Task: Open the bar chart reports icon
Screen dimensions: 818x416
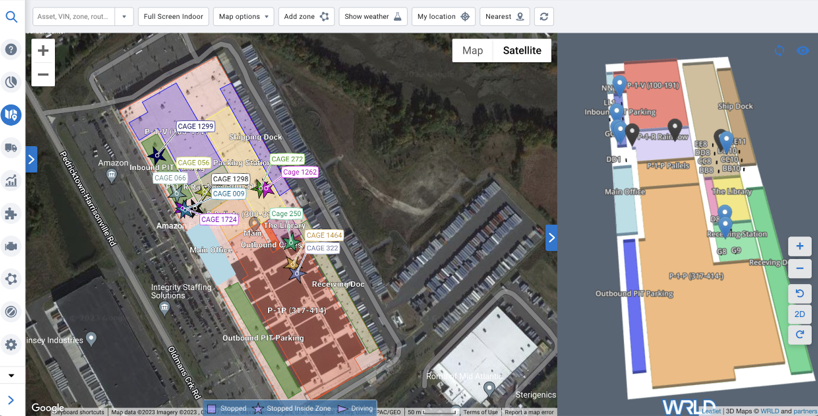Action: pyautogui.click(x=11, y=181)
